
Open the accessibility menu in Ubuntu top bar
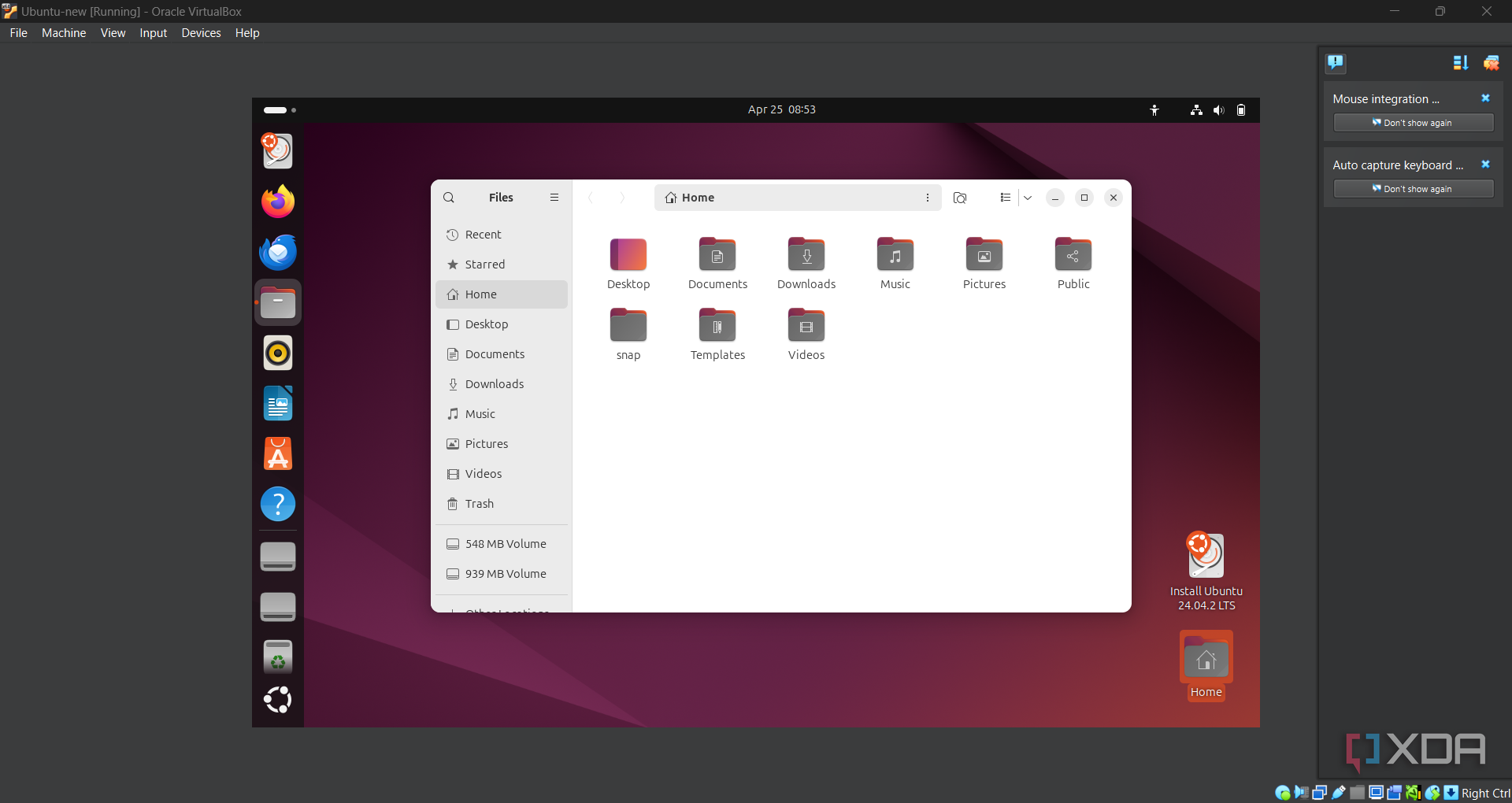click(x=1154, y=110)
